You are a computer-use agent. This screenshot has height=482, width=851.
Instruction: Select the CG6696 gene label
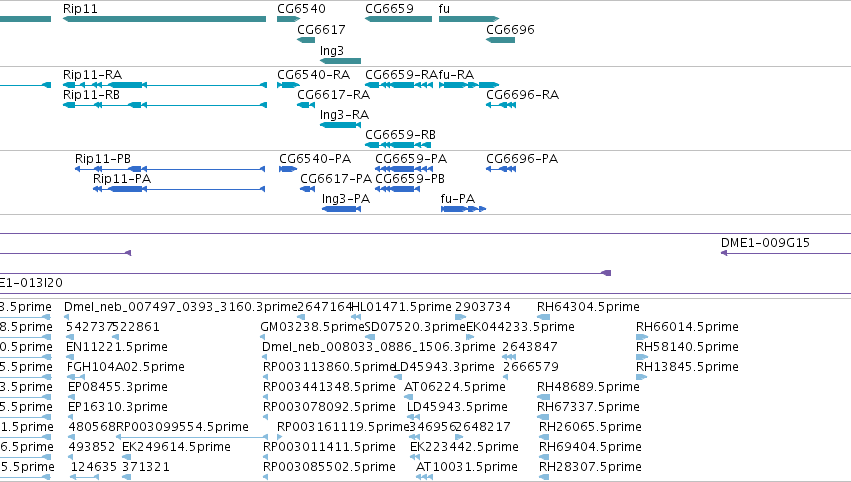(x=510, y=29)
